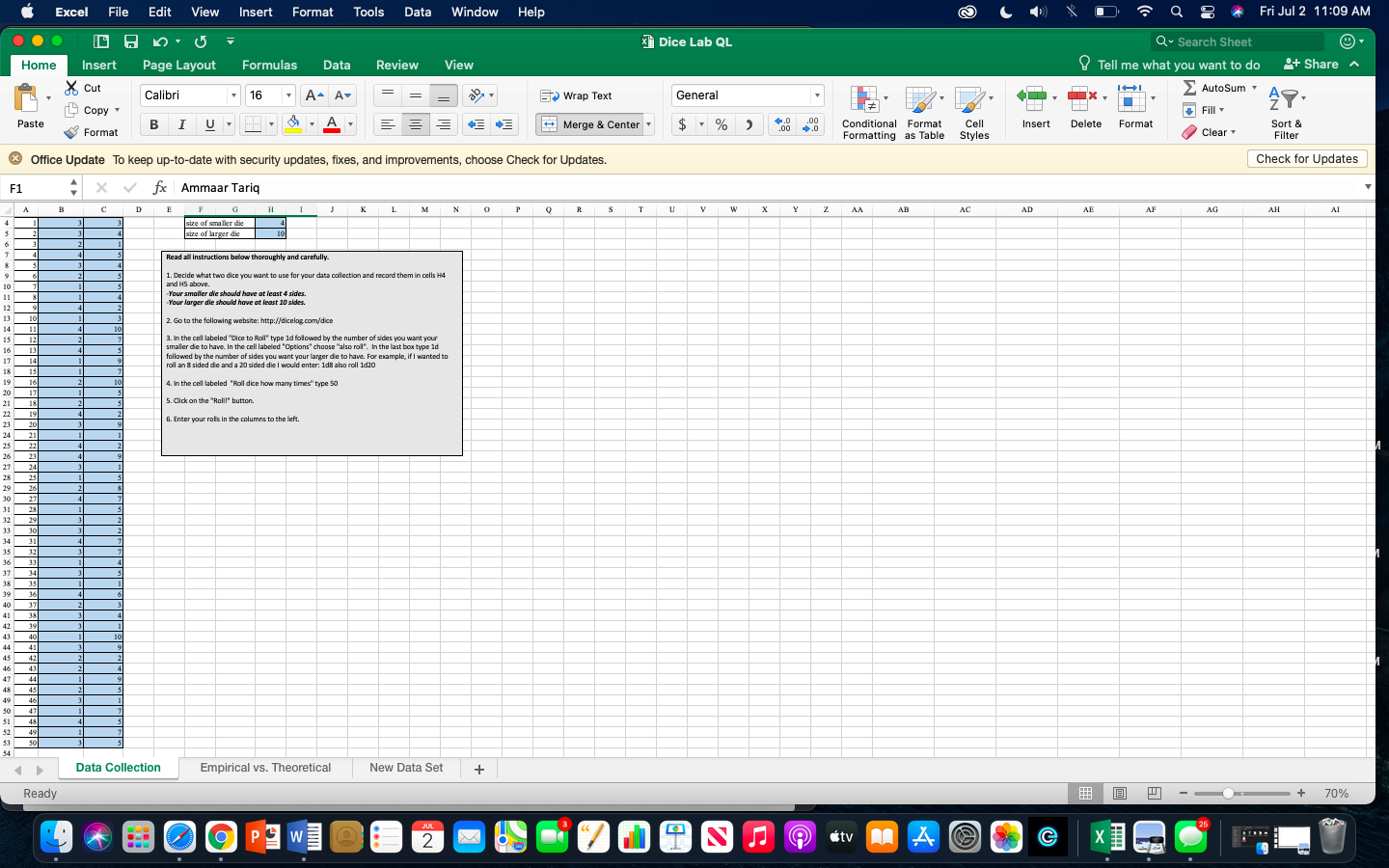Increase decimal places
Image resolution: width=1389 pixels, height=868 pixels.
pos(783,124)
